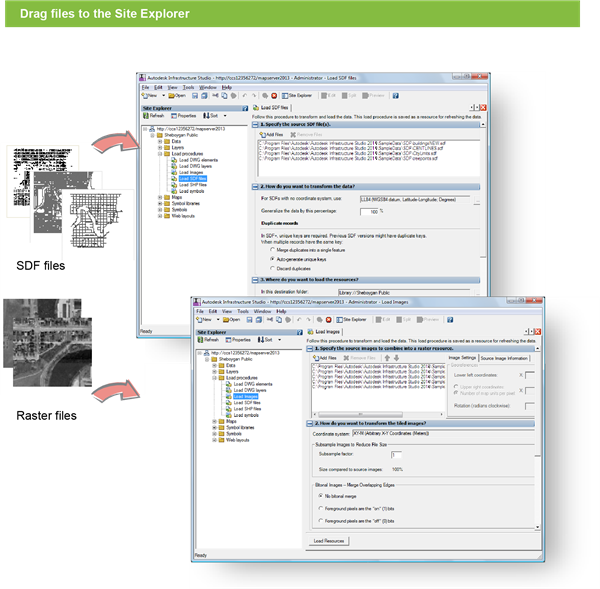Click Generalize percentage field showing 100
This screenshot has height=589, width=600.
point(369,212)
